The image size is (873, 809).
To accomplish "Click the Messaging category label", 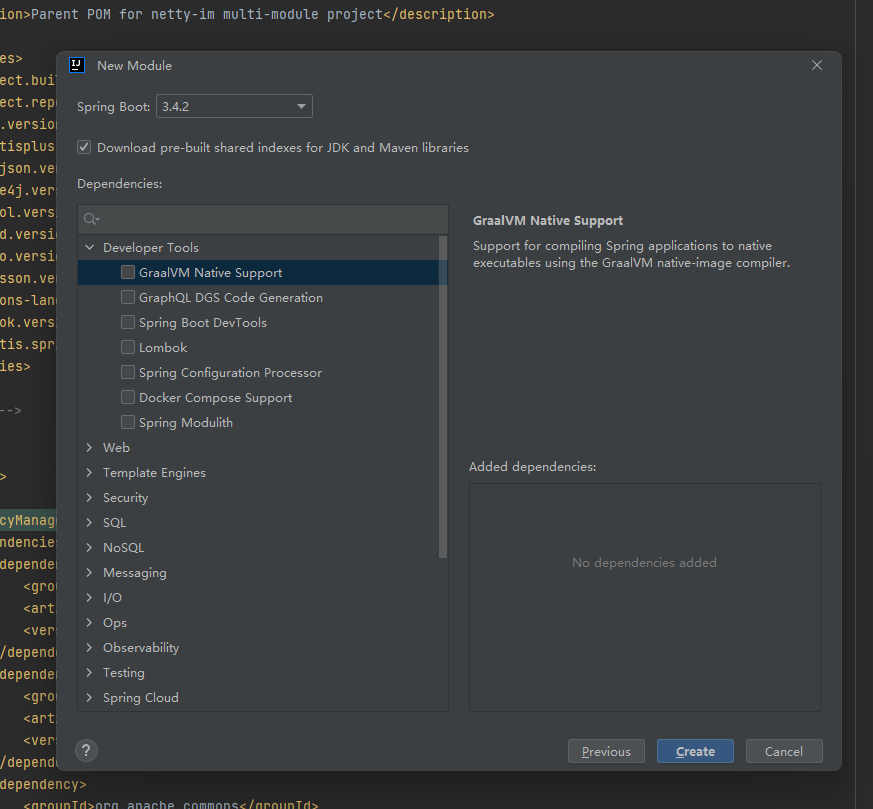I will click(135, 573).
